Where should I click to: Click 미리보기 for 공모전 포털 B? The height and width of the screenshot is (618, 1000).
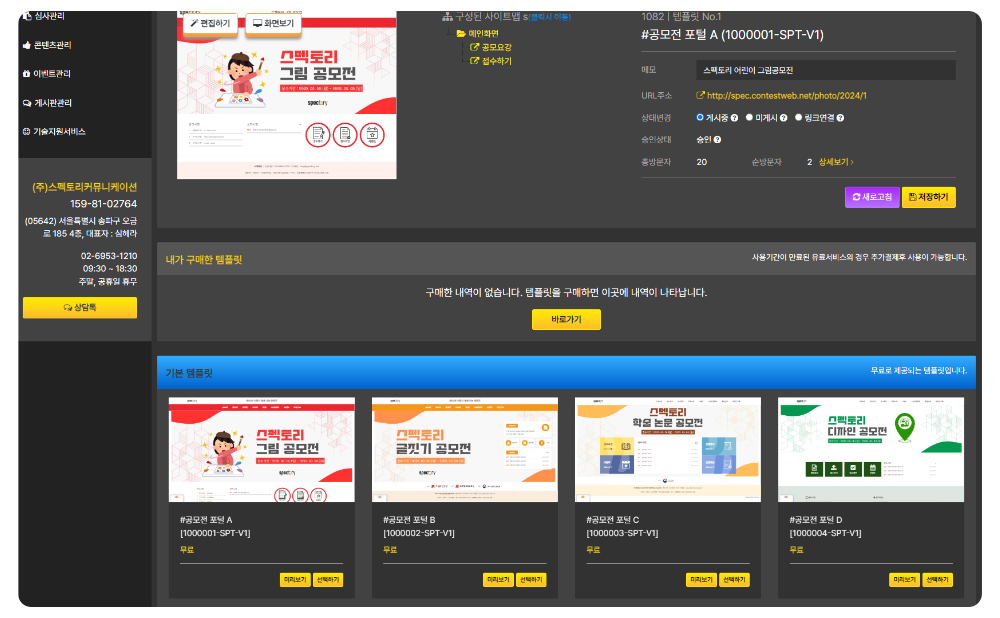pos(498,580)
